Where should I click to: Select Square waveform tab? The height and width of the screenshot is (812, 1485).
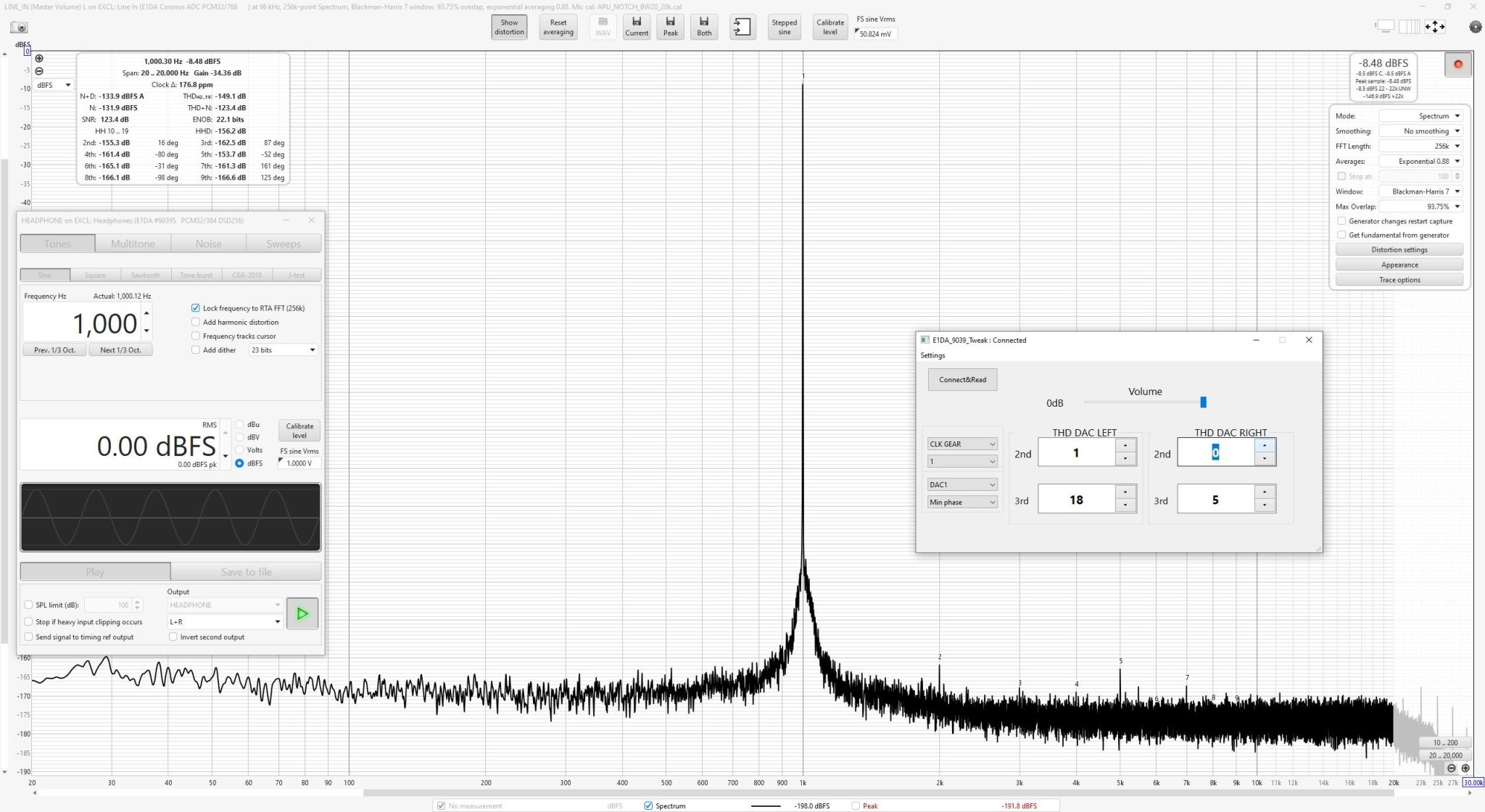pyautogui.click(x=95, y=275)
